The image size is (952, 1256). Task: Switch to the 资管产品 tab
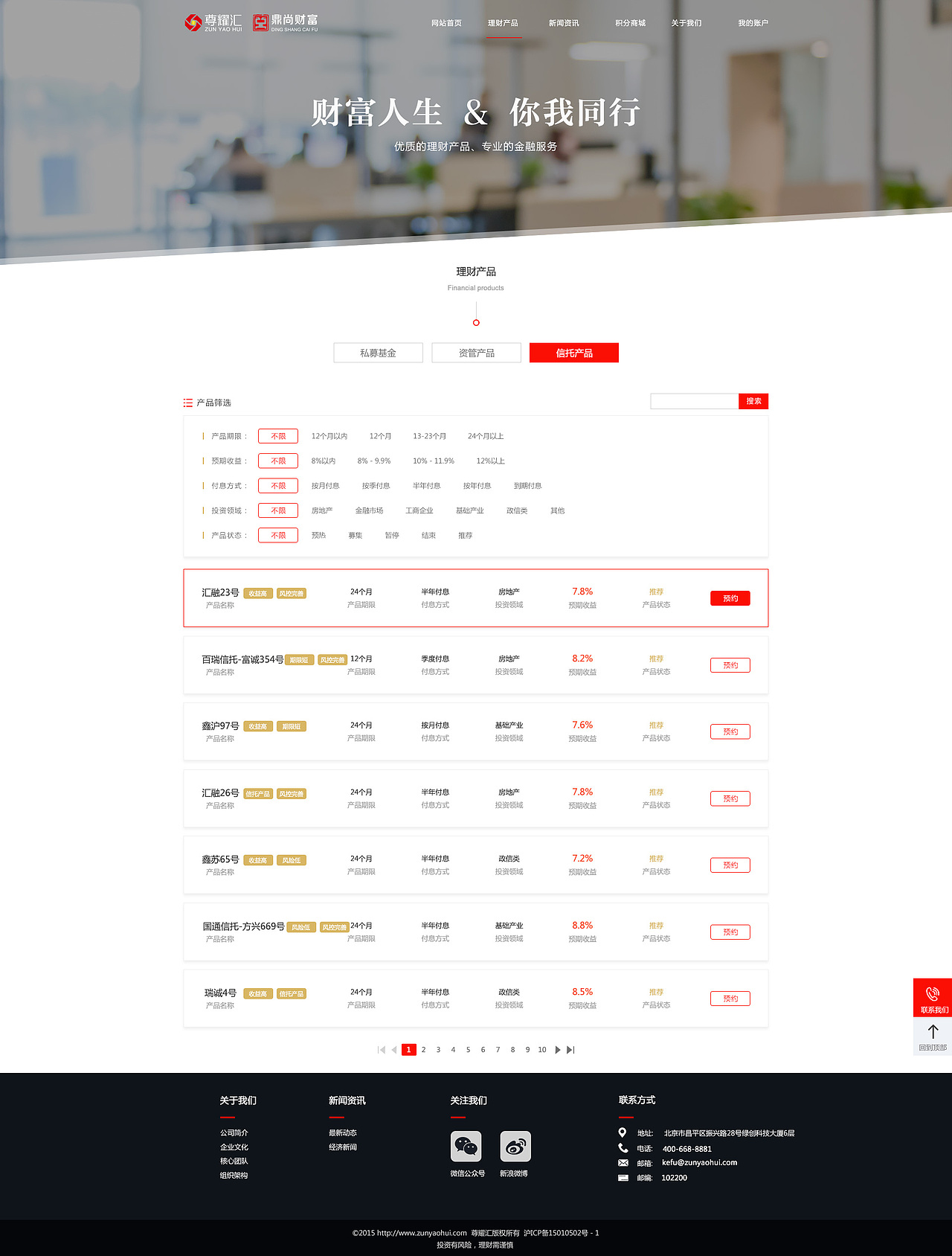click(477, 353)
